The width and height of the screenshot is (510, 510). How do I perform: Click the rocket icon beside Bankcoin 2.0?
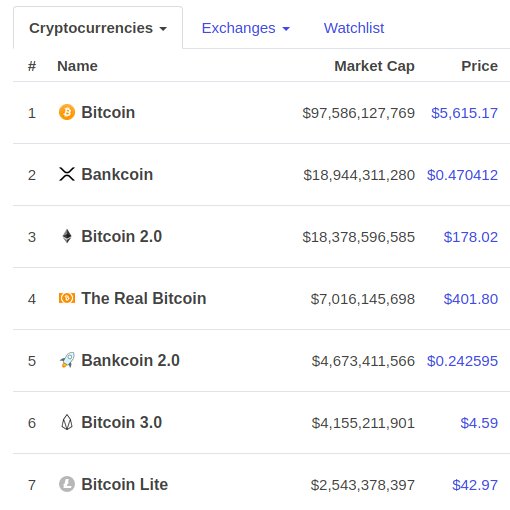[67, 360]
